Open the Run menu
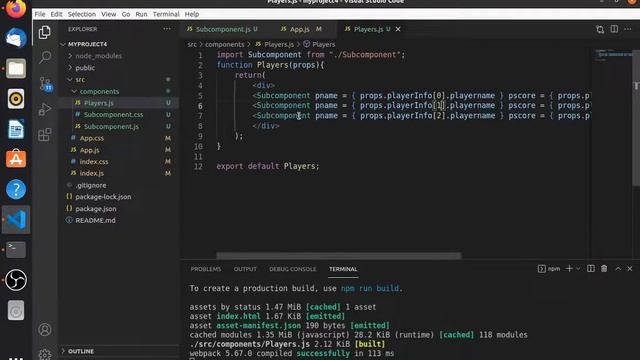This screenshot has width=640, height=360. tap(141, 14)
